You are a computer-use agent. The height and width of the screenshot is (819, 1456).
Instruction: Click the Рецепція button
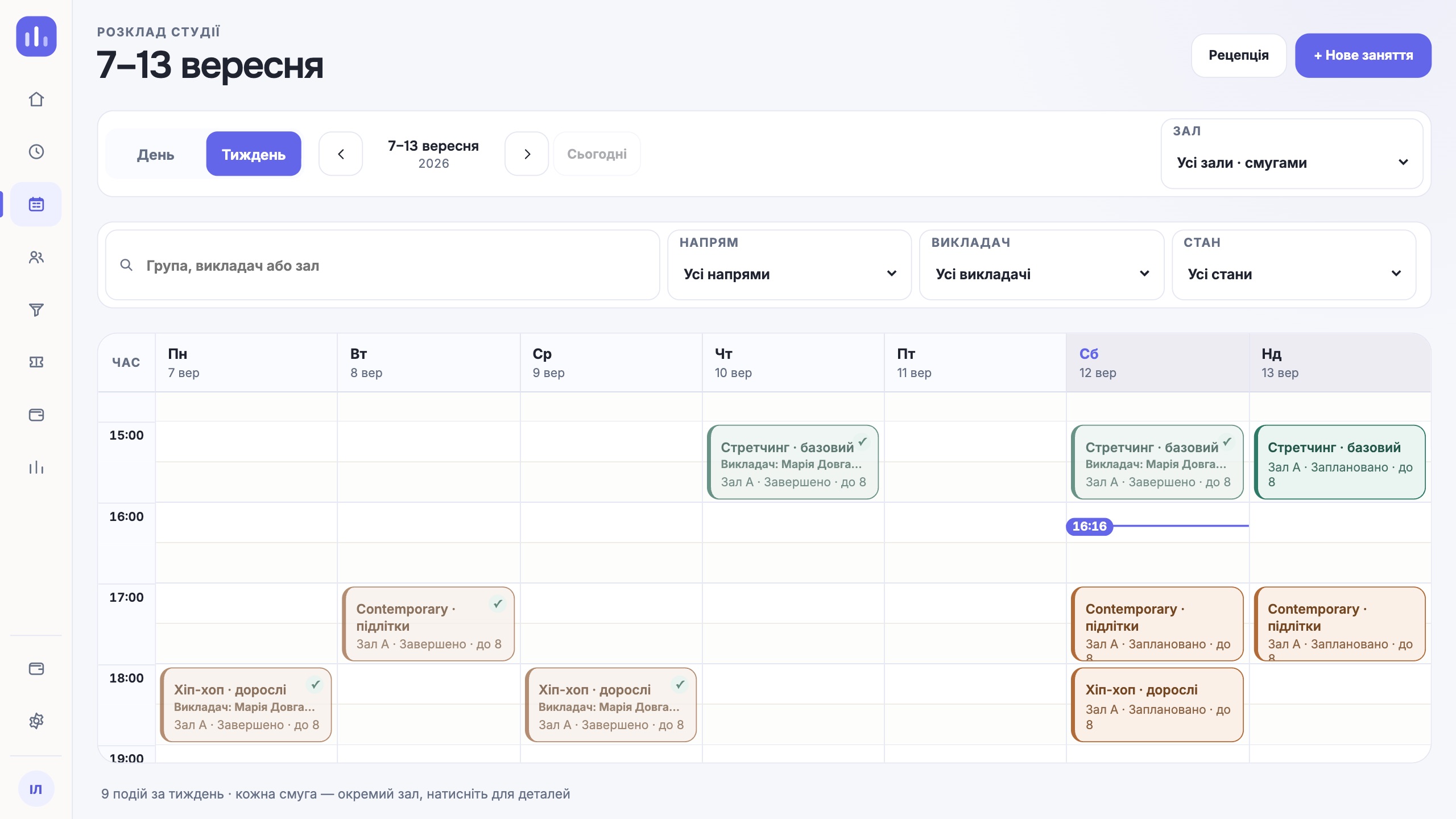[x=1239, y=56]
